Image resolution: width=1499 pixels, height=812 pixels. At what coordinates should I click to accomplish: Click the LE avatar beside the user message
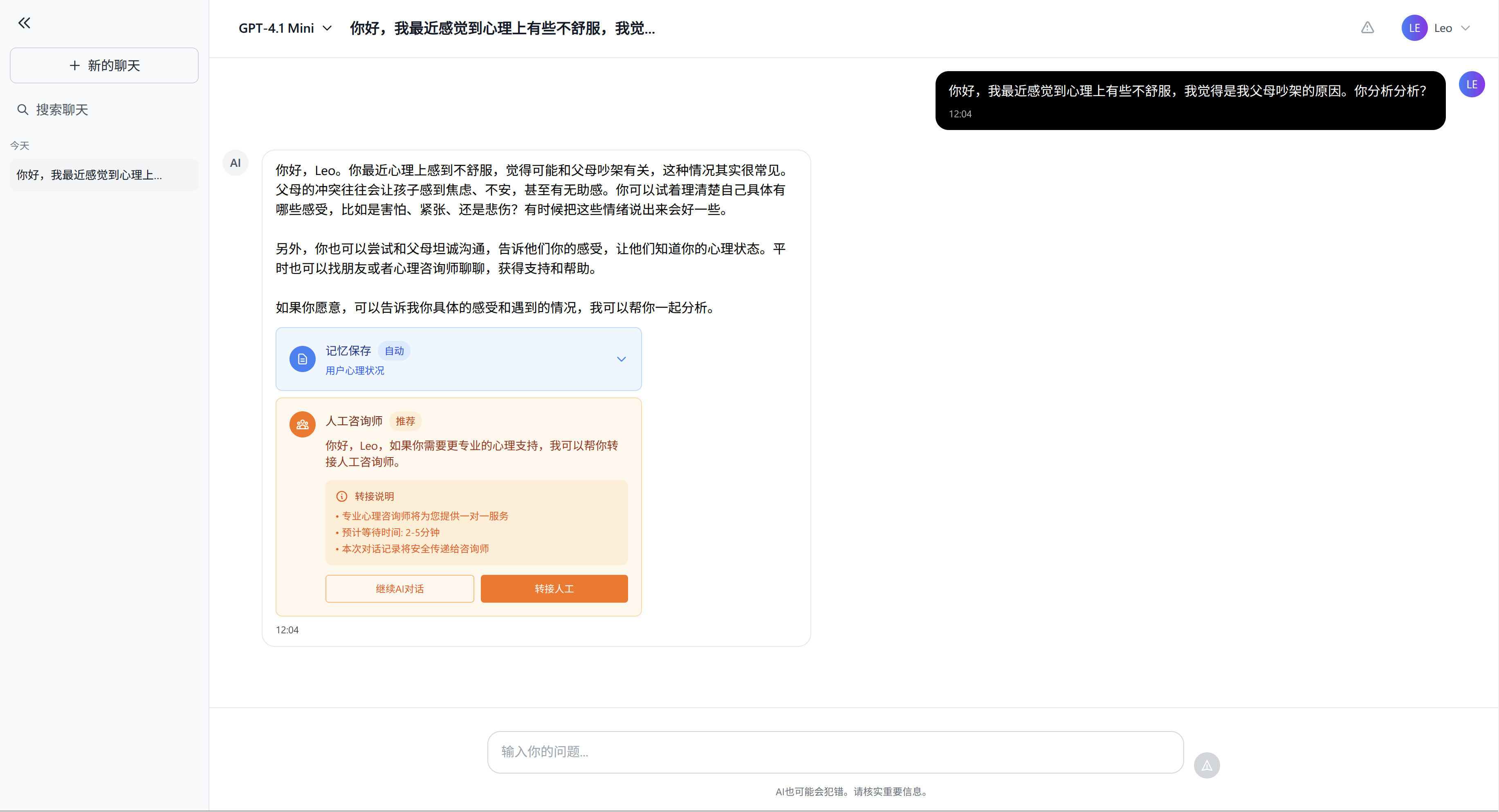(x=1472, y=84)
